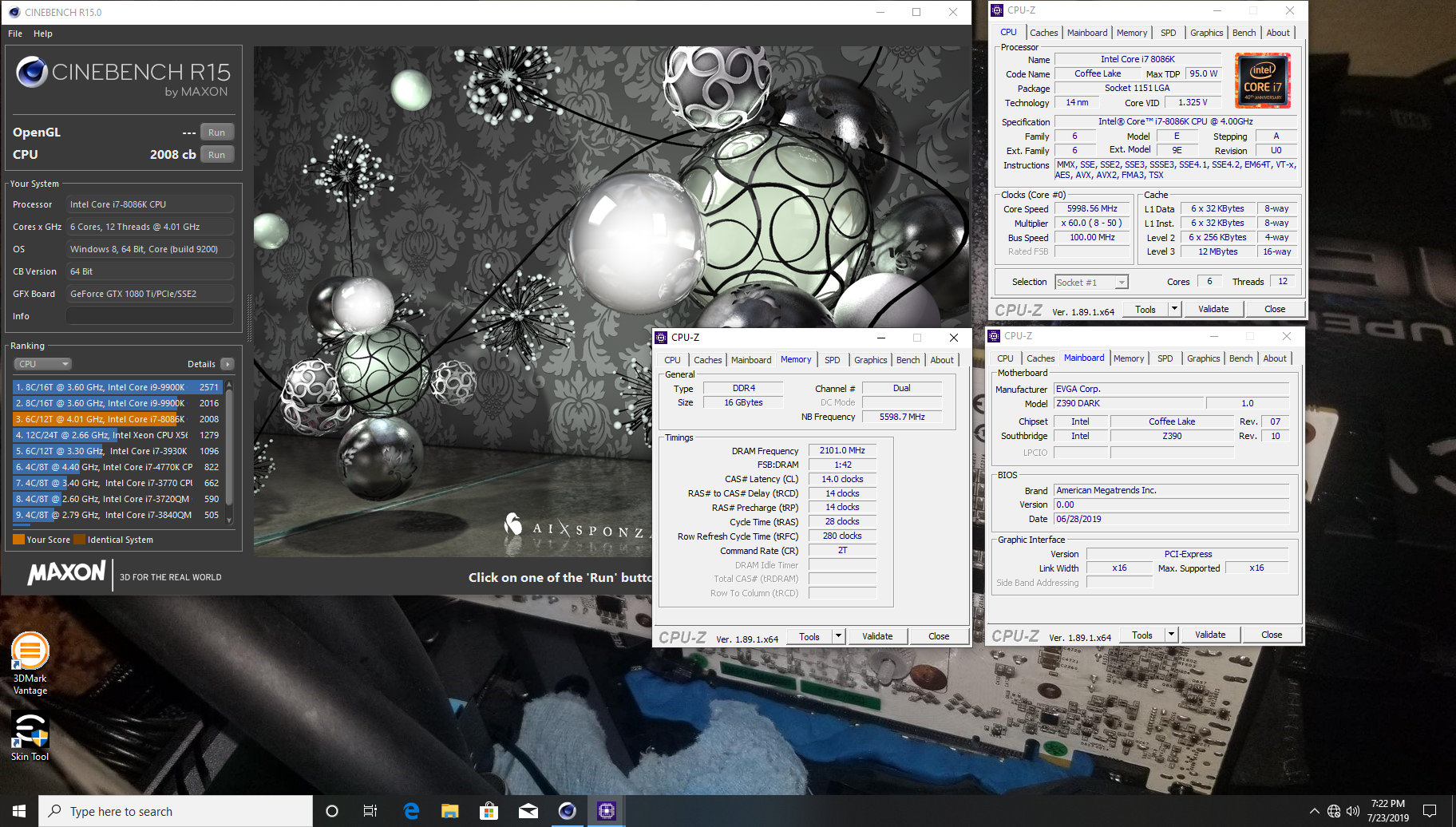Open the Cinebench Help menu
Image resolution: width=1456 pixels, height=827 pixels.
[43, 34]
